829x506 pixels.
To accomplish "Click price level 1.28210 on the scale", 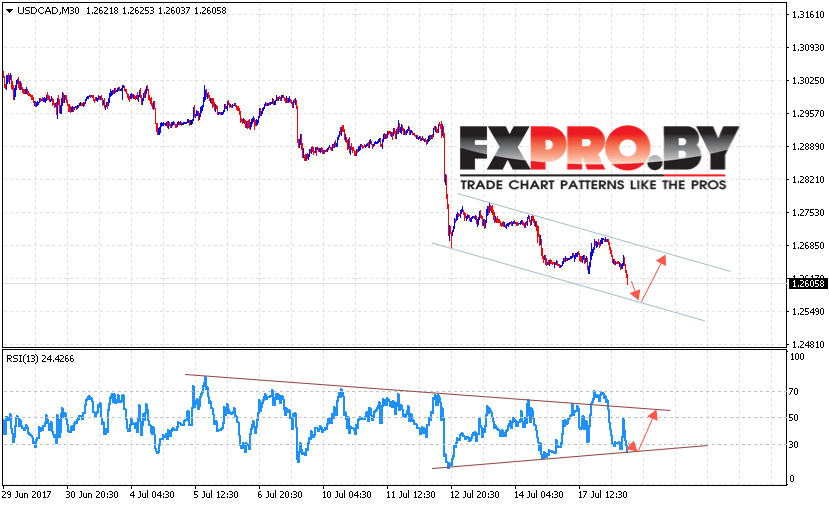I will pos(808,179).
